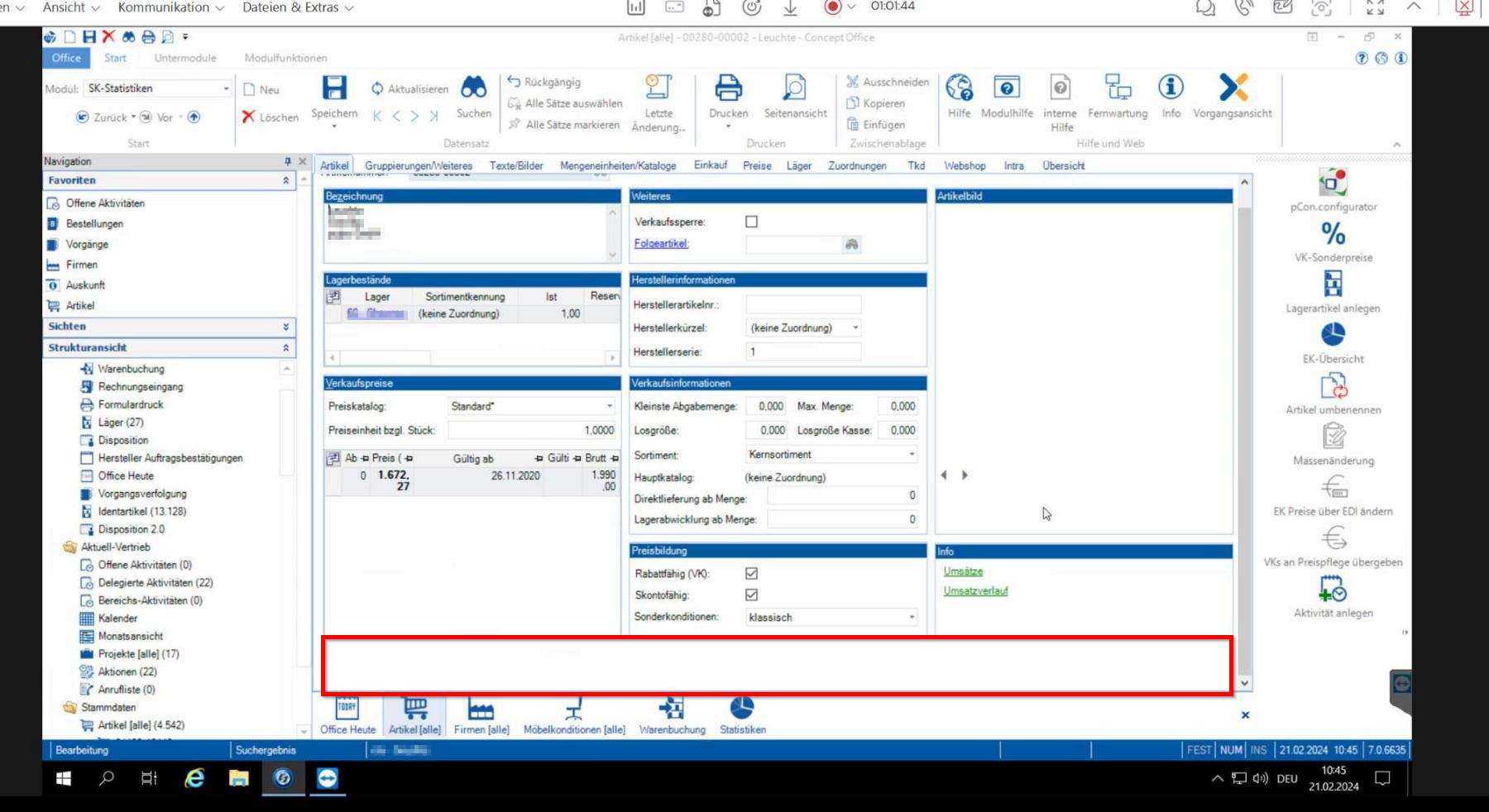Select the Untermodule ribbon tab
Image resolution: width=1489 pixels, height=812 pixels.
(x=185, y=58)
